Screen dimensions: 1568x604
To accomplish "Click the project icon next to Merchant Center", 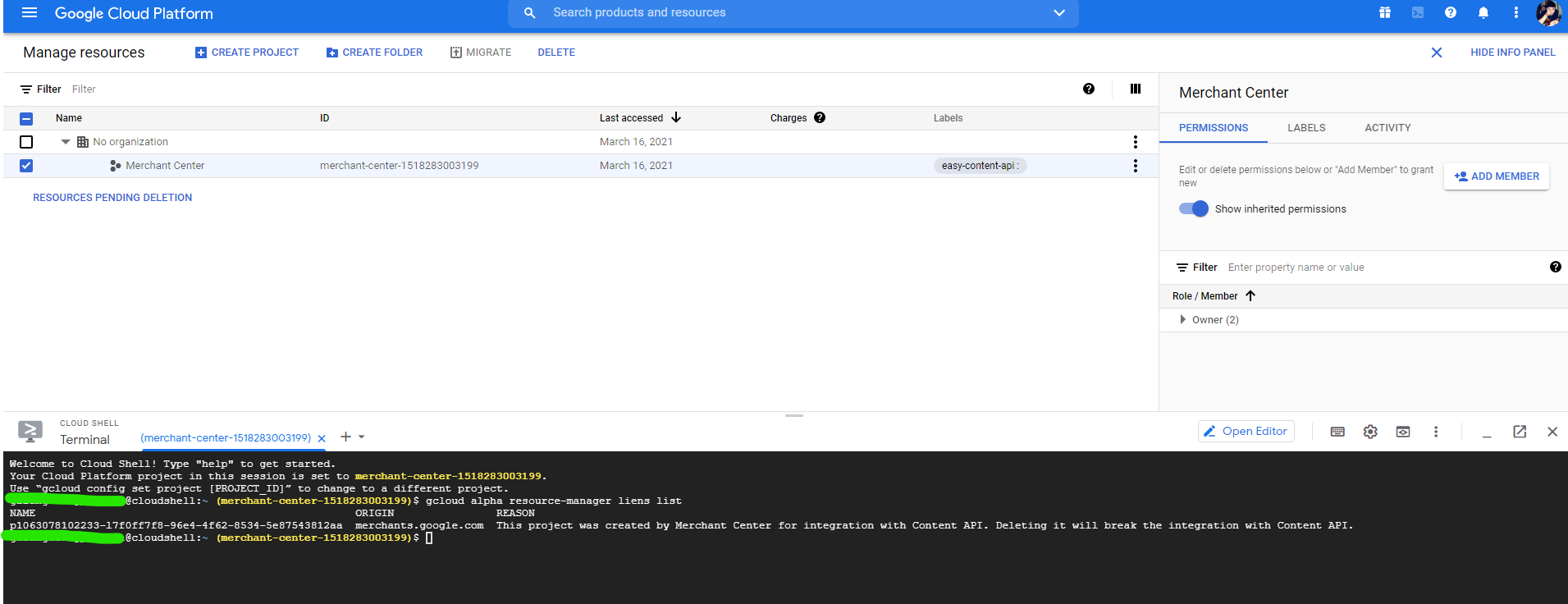I will tap(115, 166).
